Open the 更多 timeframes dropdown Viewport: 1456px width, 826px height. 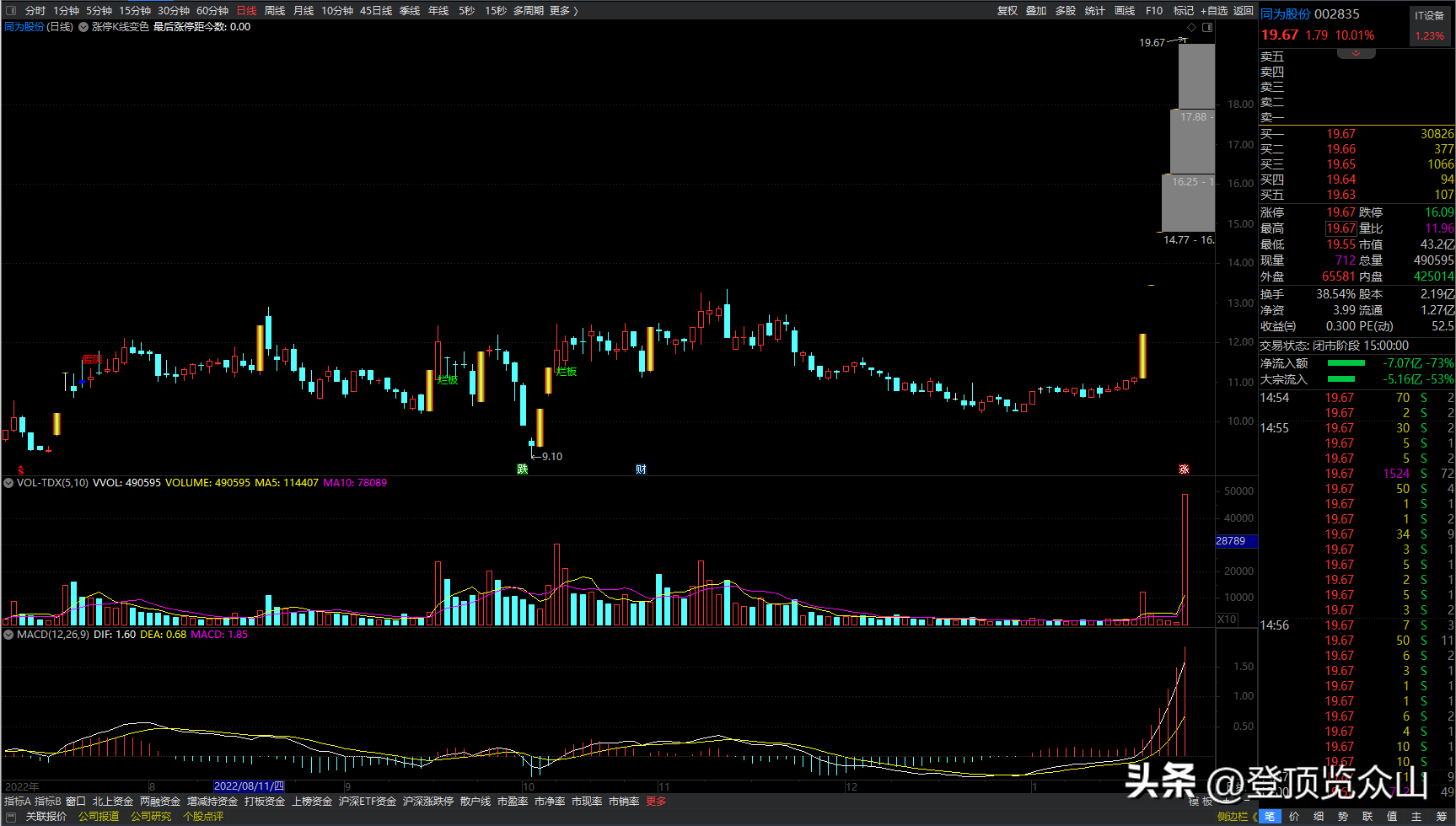click(563, 11)
